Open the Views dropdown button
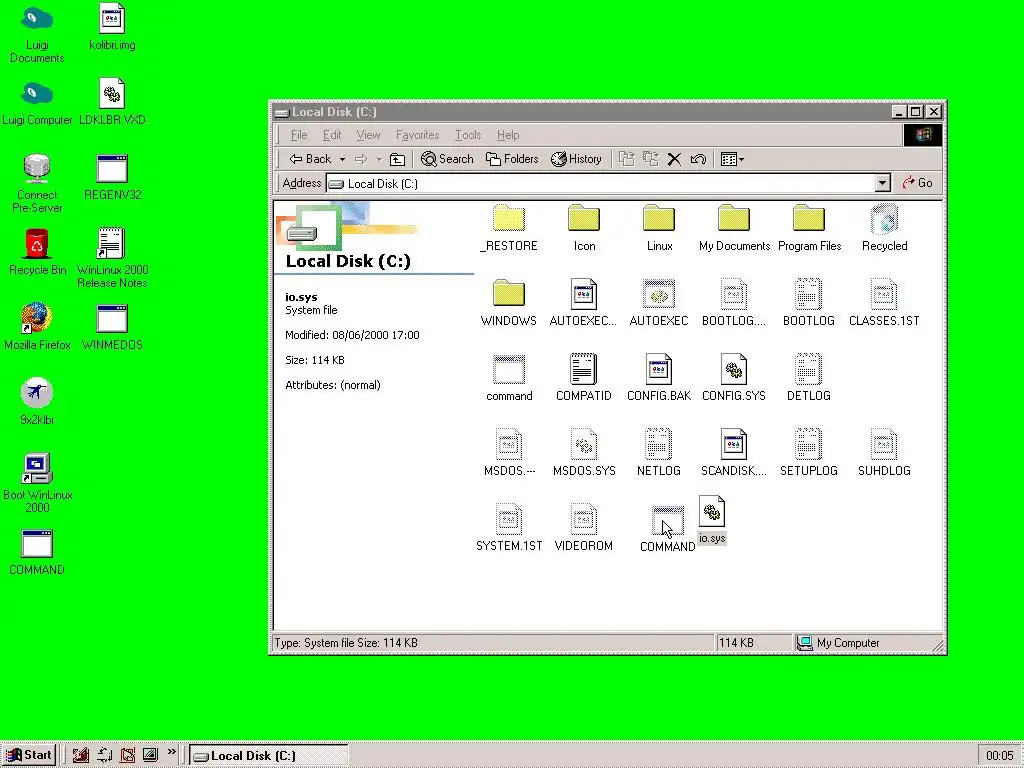Image resolution: width=1024 pixels, height=768 pixels. point(732,159)
